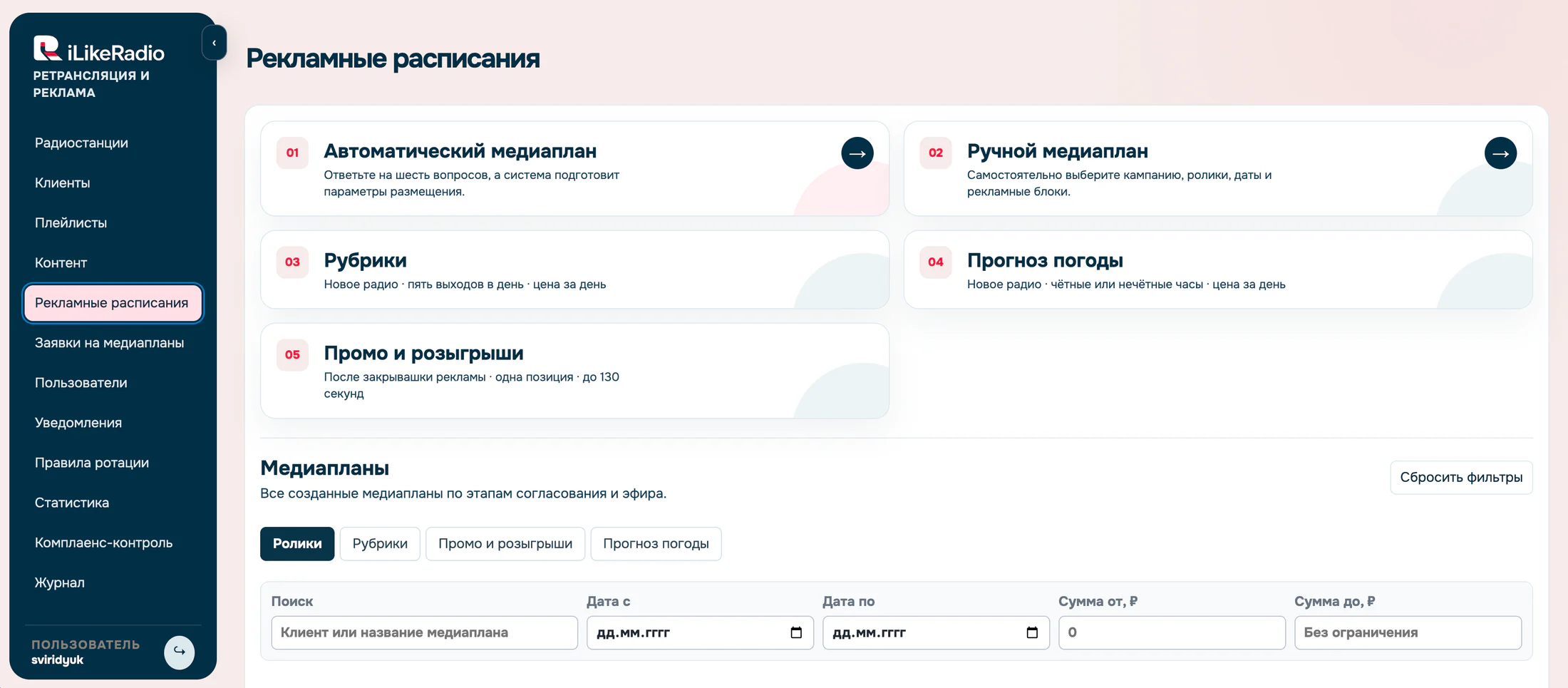Switch to Рубрики tab under Медиапланы
Image resolution: width=1568 pixels, height=688 pixels.
click(380, 544)
